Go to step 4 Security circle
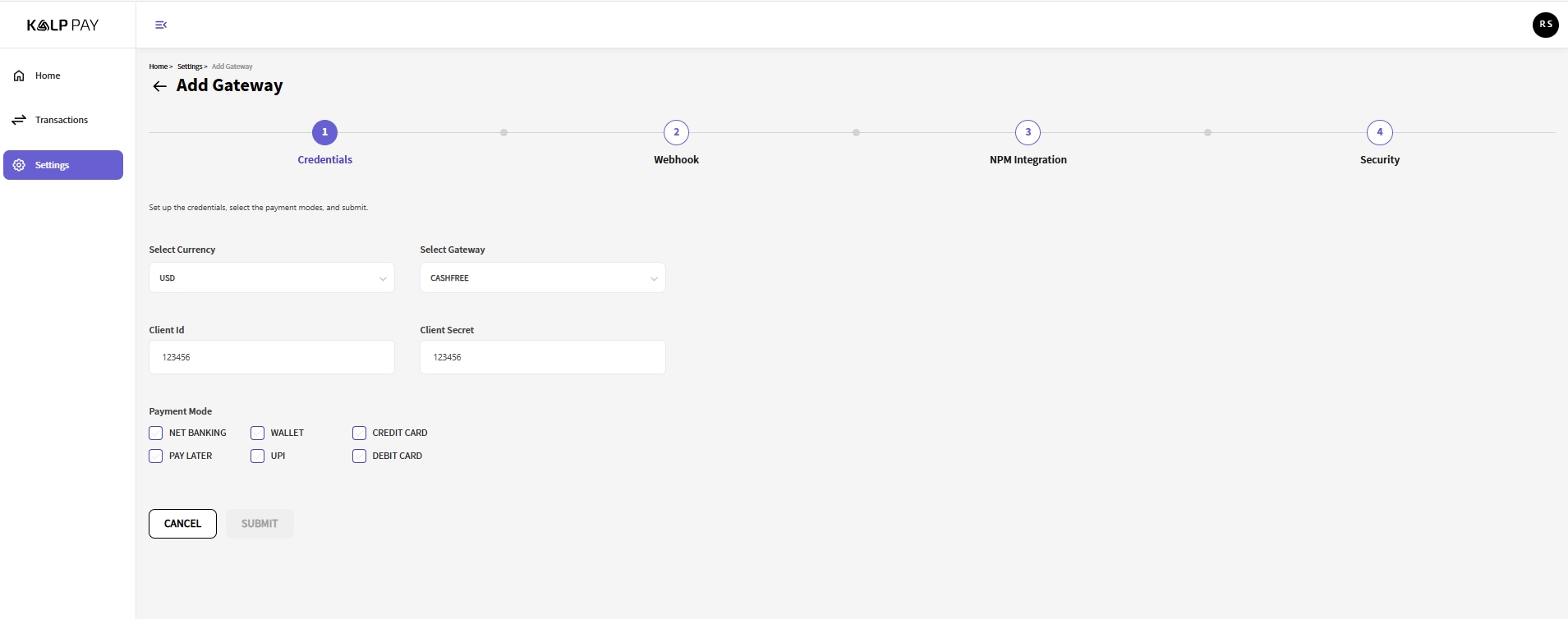The width and height of the screenshot is (1568, 619). click(x=1379, y=132)
